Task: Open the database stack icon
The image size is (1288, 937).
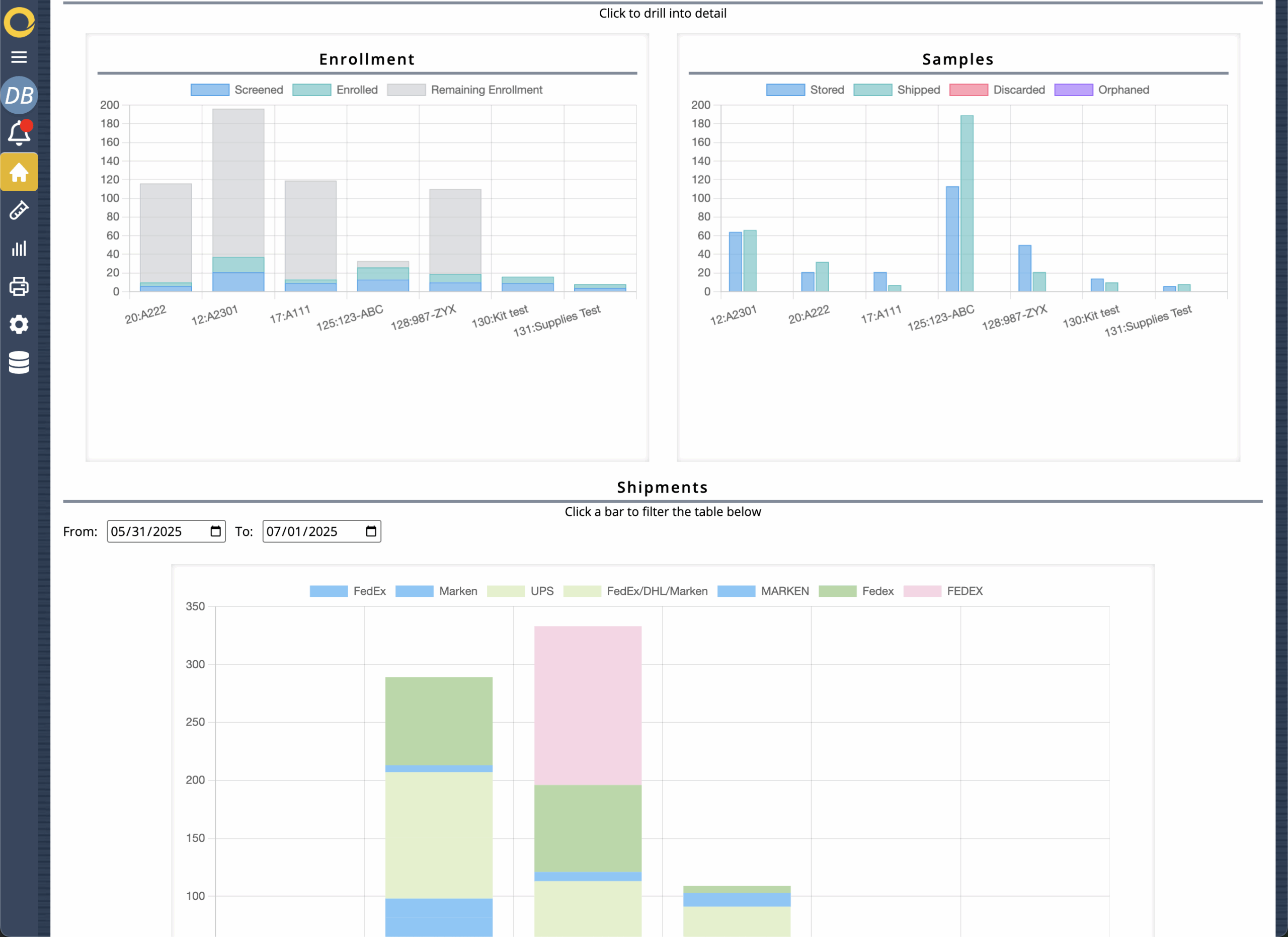Action: pyautogui.click(x=19, y=362)
